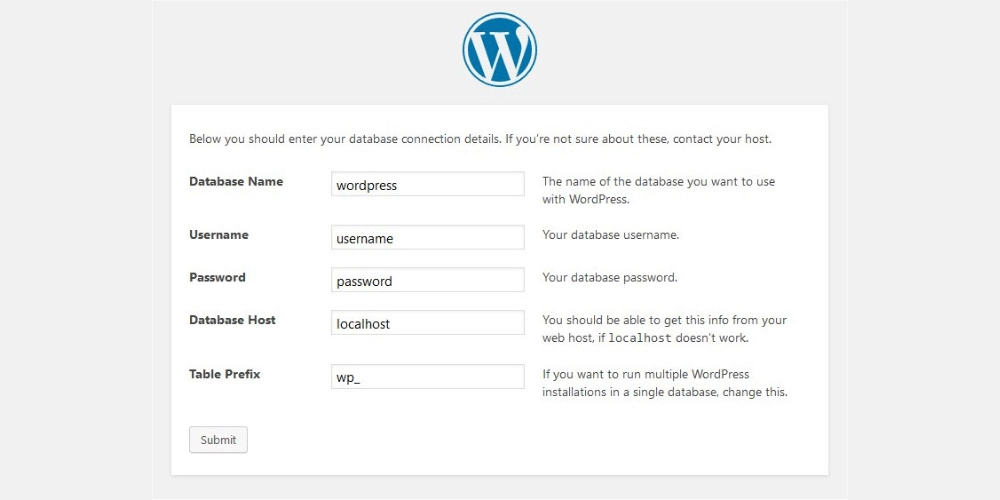Click the Username label
This screenshot has height=500, width=1000.
(x=219, y=235)
